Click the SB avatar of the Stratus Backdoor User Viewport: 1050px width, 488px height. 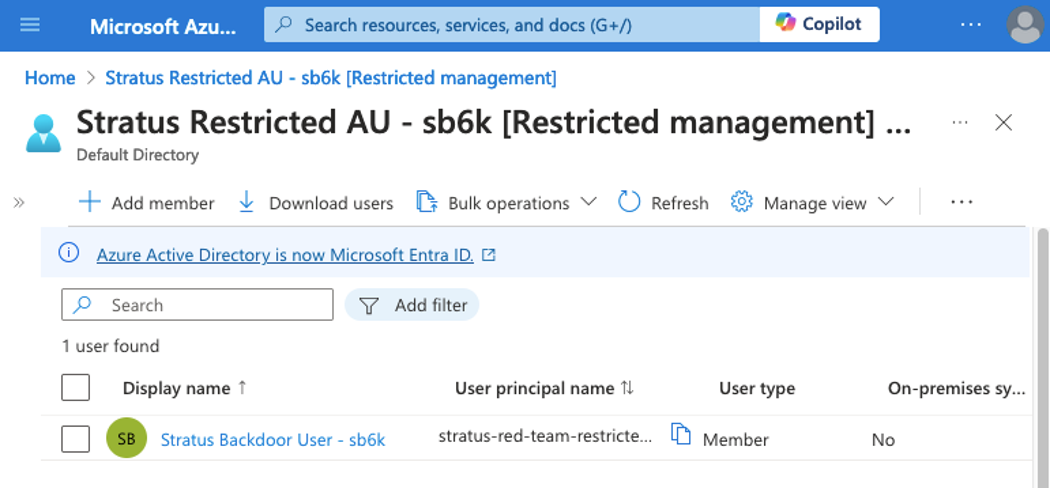[127, 438]
